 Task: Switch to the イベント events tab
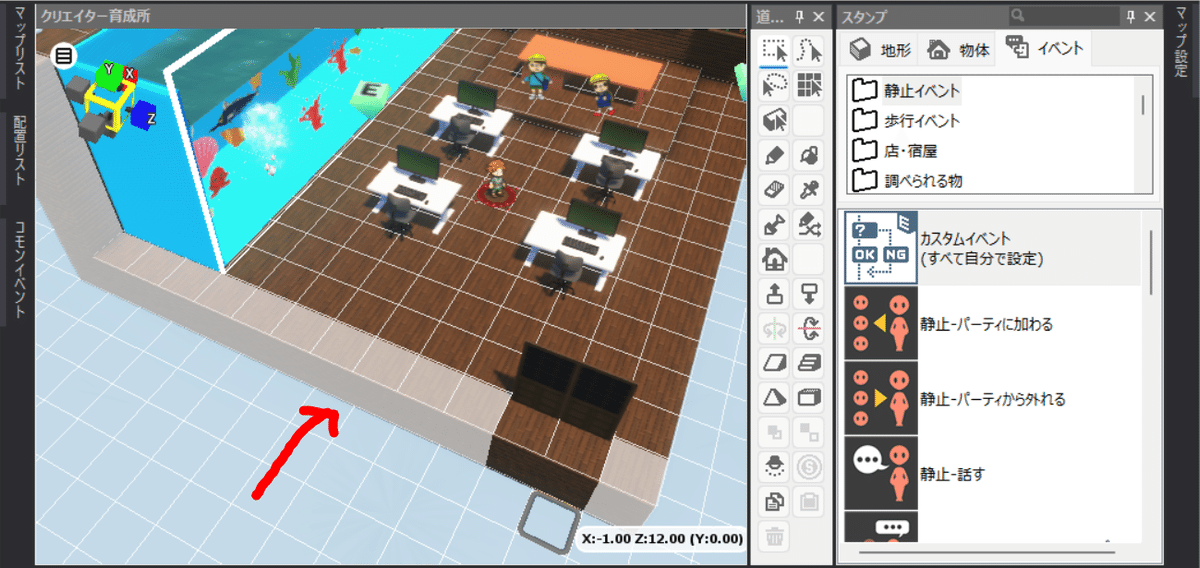click(1045, 48)
